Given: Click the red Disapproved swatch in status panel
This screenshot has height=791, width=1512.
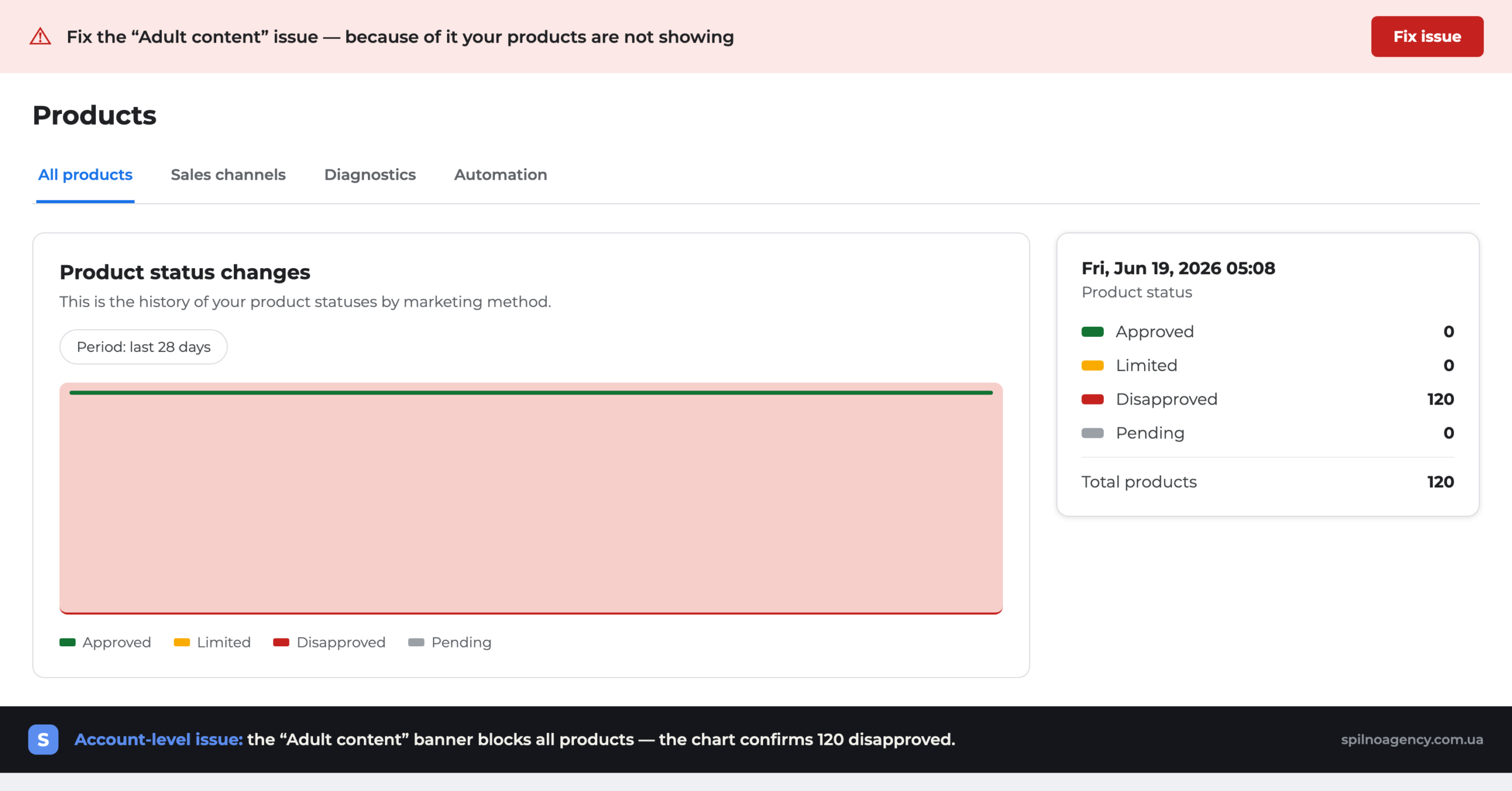Looking at the screenshot, I should [x=1093, y=399].
